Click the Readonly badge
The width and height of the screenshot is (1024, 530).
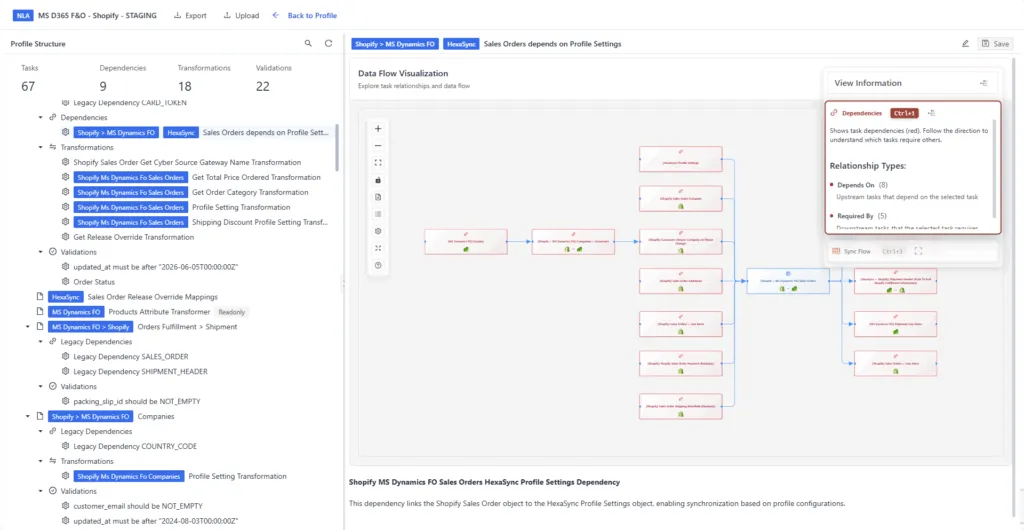coord(230,312)
